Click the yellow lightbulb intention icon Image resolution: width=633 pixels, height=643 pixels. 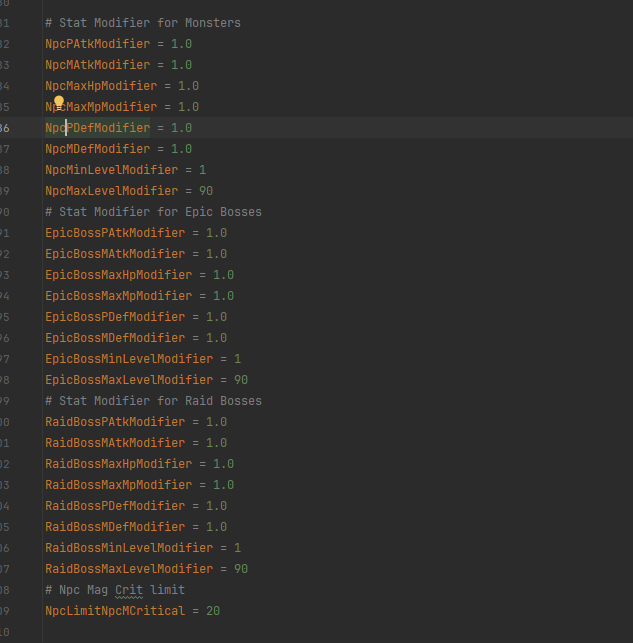(59, 102)
